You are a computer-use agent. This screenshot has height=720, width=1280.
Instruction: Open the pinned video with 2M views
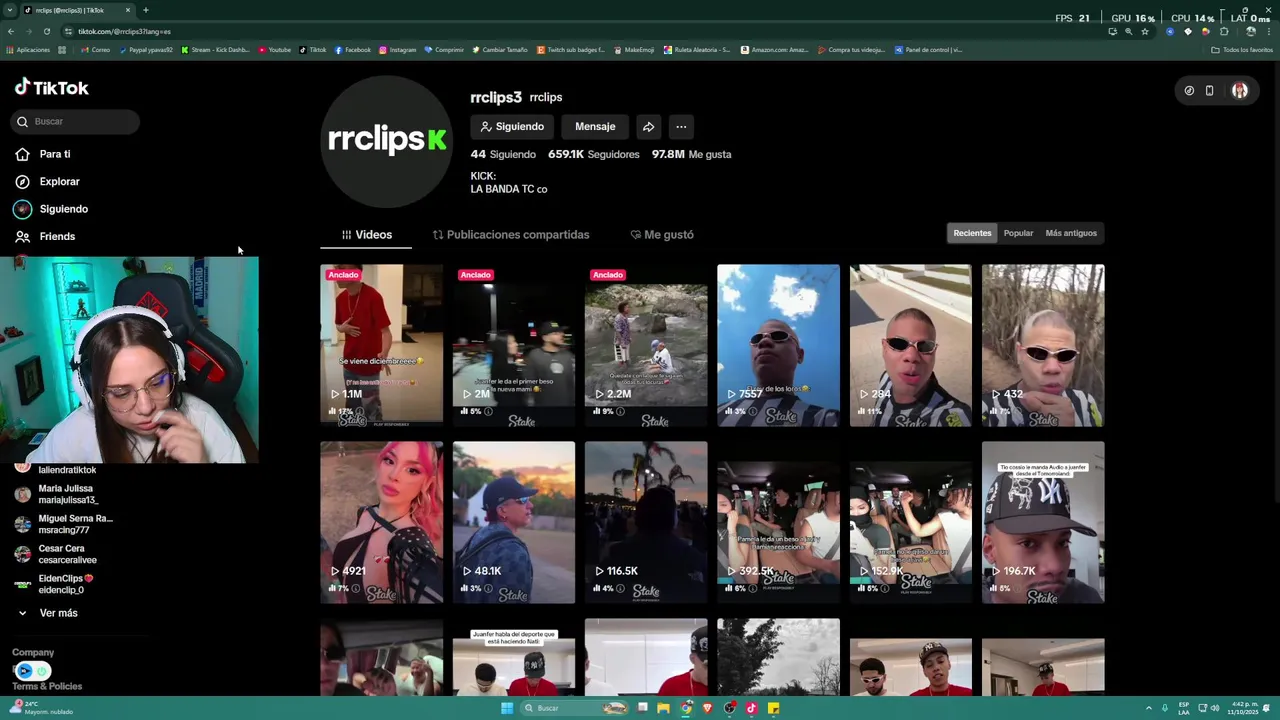click(x=513, y=345)
